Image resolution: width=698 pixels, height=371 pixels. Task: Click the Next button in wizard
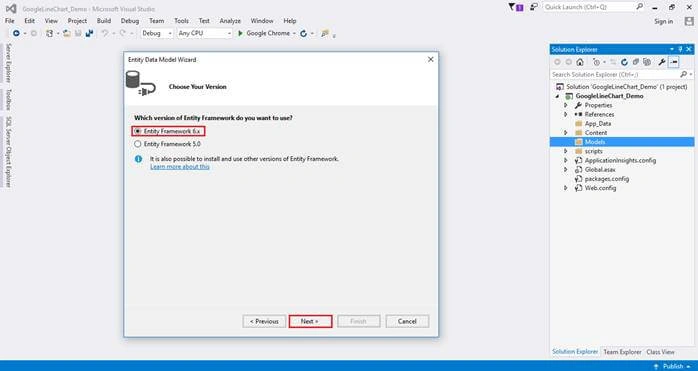[x=310, y=321]
